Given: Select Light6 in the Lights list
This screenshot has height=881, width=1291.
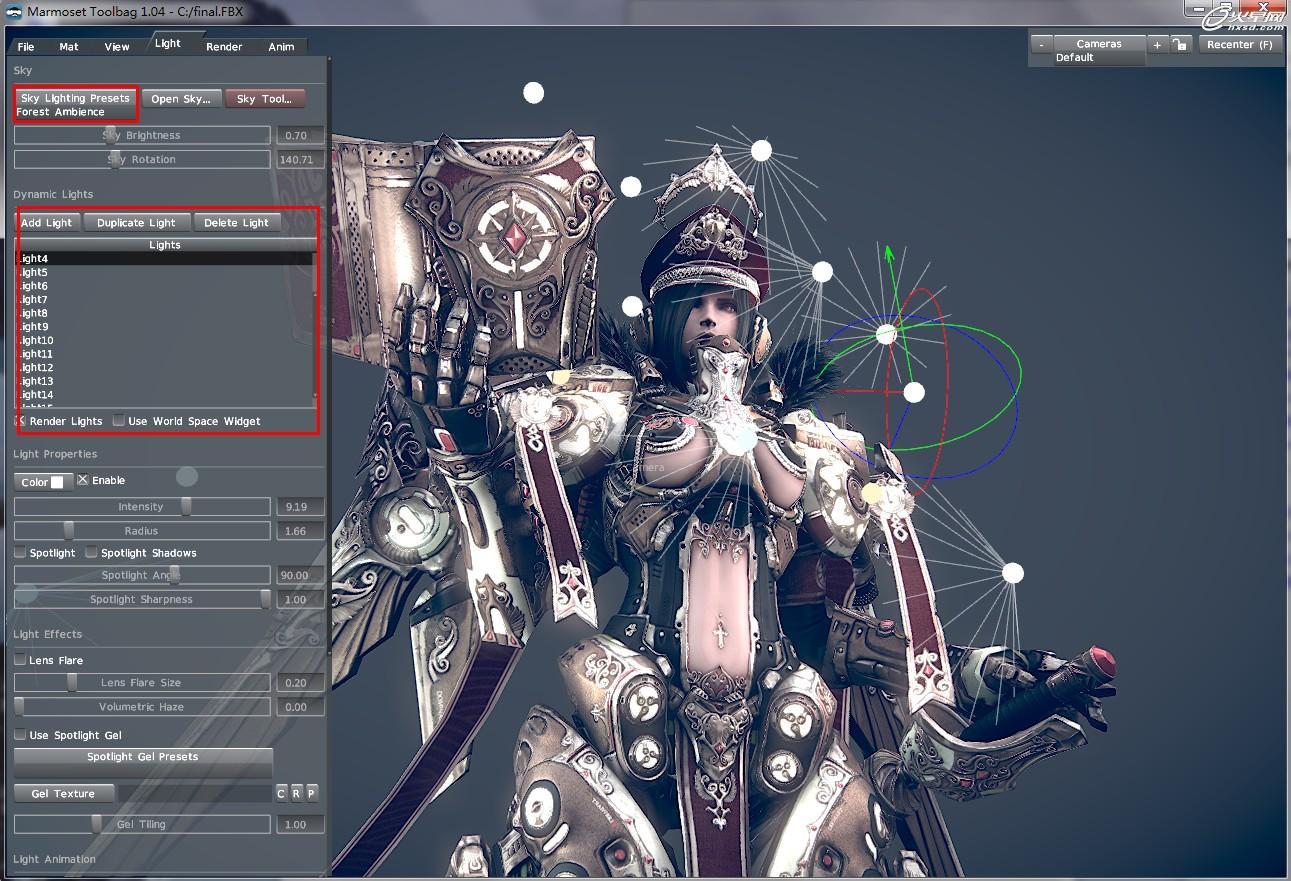Looking at the screenshot, I should (x=165, y=286).
